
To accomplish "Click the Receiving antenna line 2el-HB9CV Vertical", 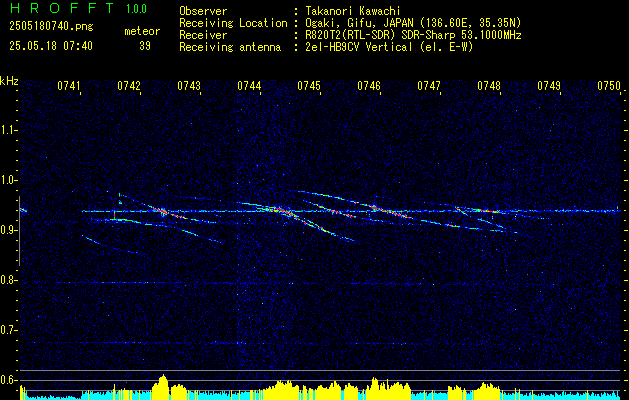I will pyautogui.click(x=389, y=47).
